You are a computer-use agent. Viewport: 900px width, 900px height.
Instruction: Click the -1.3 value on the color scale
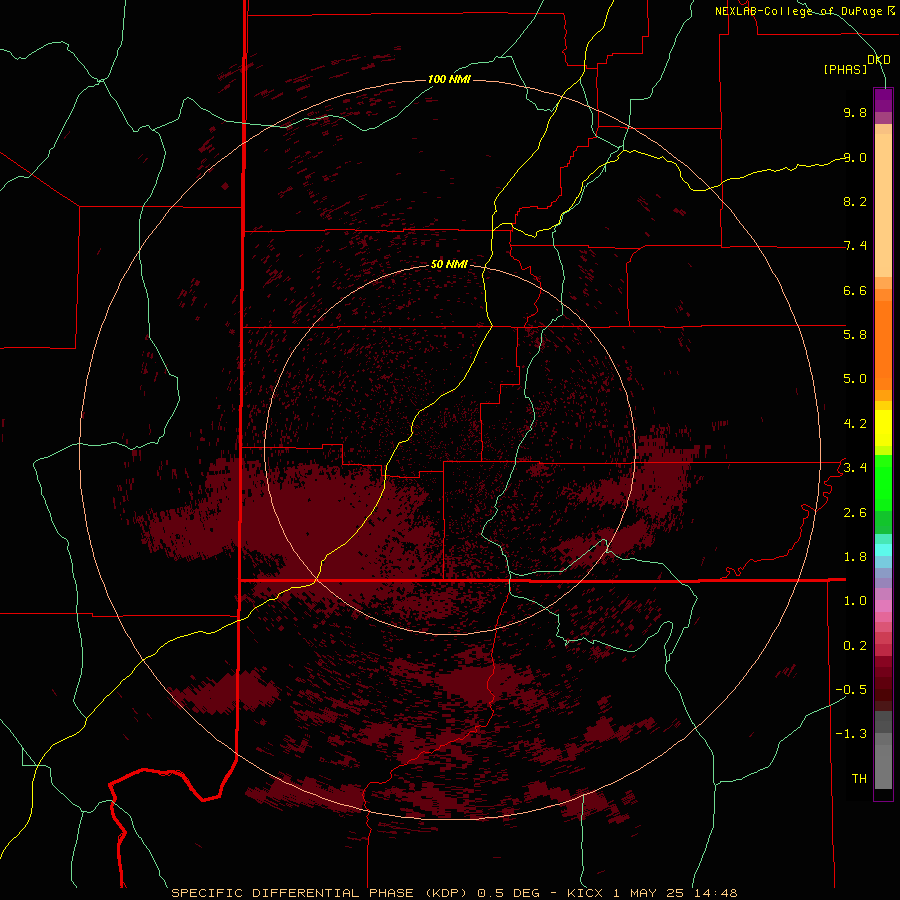(851, 734)
